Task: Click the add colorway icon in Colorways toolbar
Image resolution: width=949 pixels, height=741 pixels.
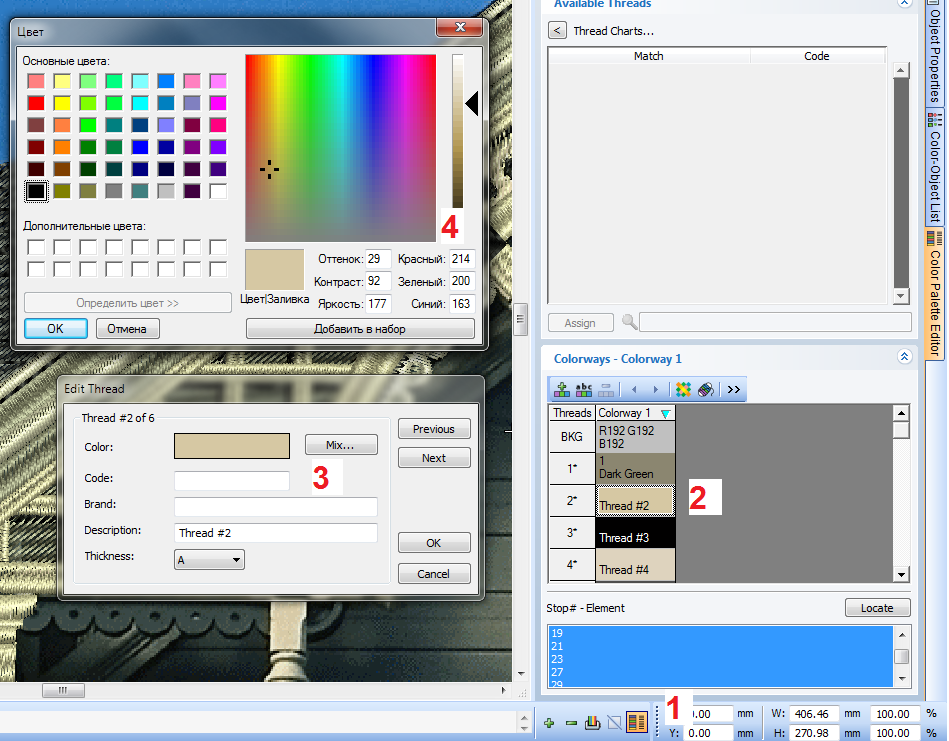Action: [561, 390]
